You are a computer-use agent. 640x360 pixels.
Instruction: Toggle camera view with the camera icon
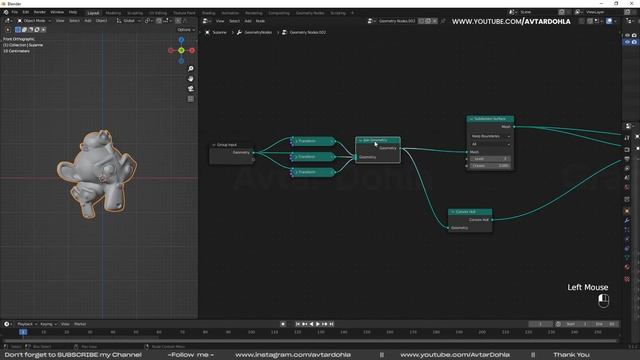click(x=191, y=89)
